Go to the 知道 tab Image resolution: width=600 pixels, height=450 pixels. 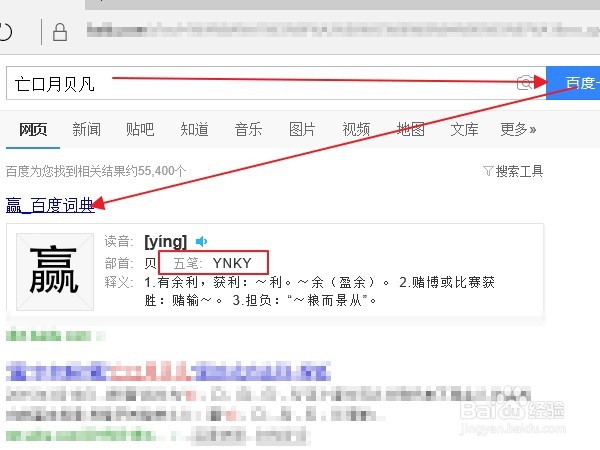pos(194,129)
